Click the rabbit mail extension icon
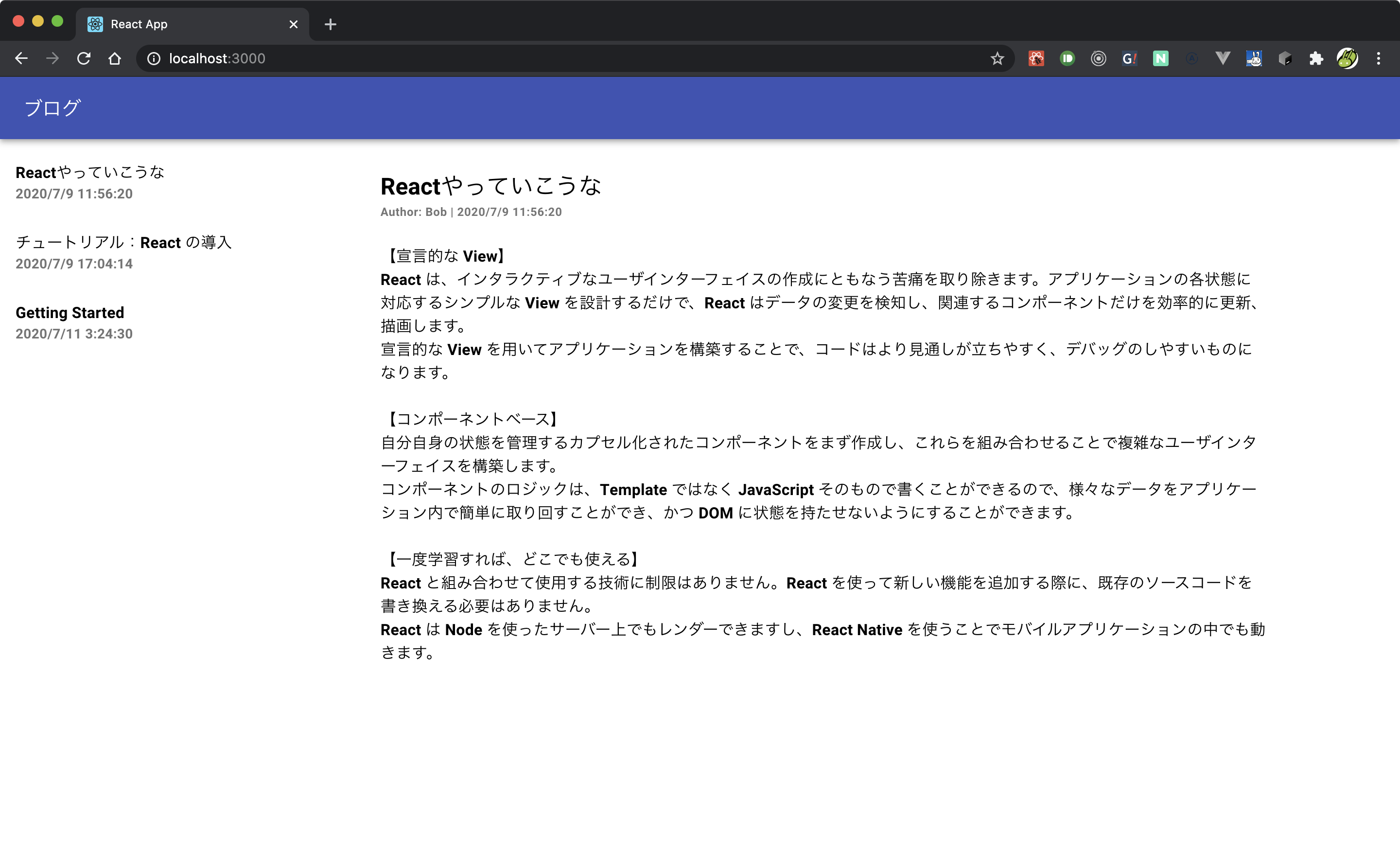1400x853 pixels. pyautogui.click(x=1254, y=58)
